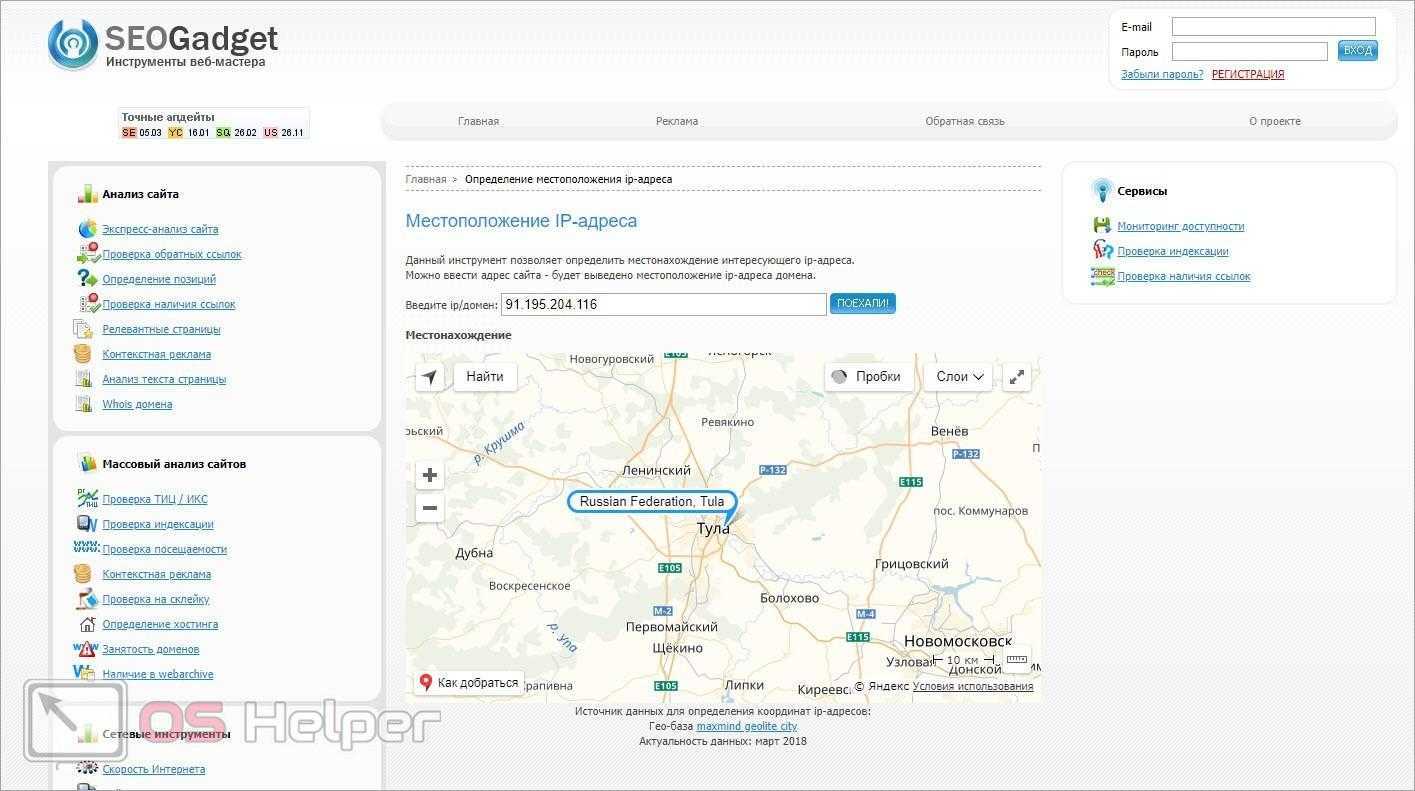The height and width of the screenshot is (791, 1415).
Task: Click the Пароль input field
Action: tap(1250, 51)
